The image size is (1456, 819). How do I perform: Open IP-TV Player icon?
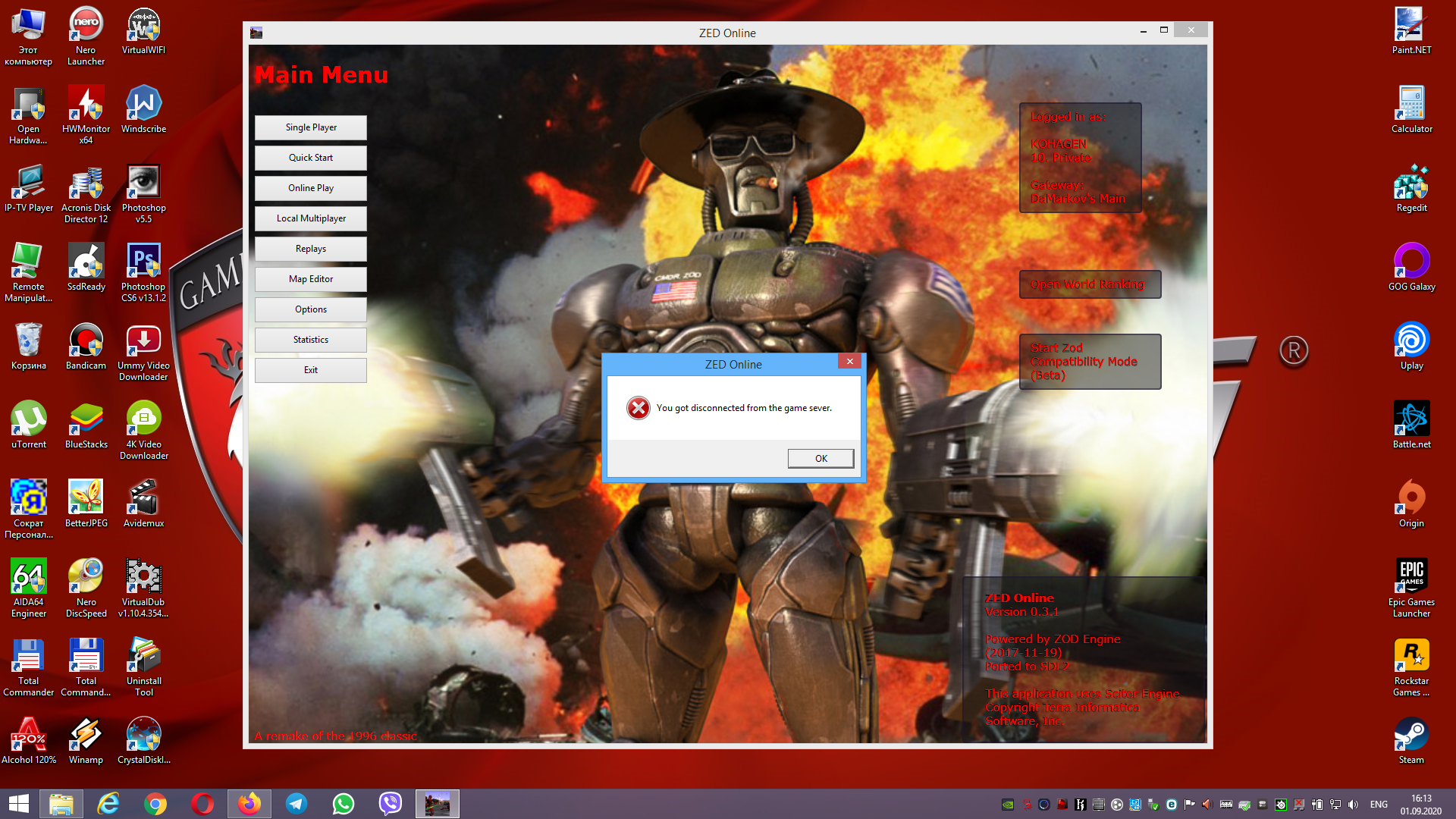(x=29, y=189)
